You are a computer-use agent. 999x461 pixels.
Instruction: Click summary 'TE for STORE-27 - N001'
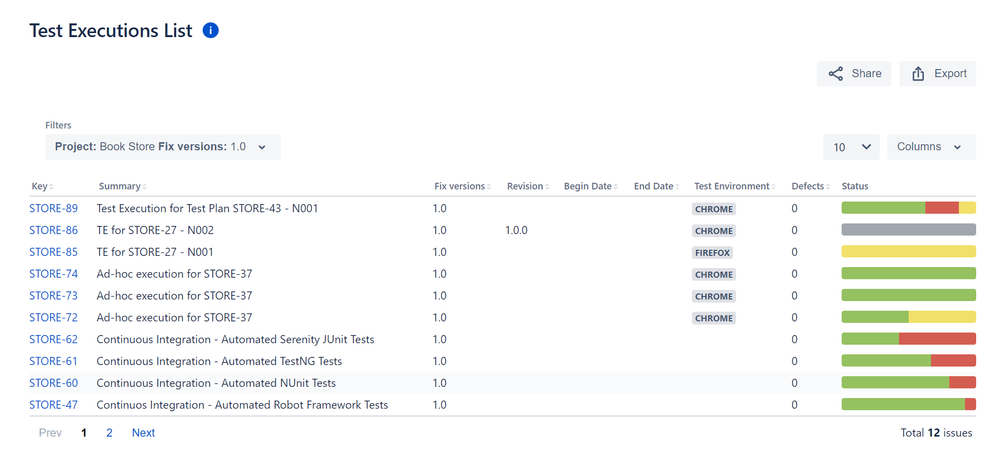point(155,252)
